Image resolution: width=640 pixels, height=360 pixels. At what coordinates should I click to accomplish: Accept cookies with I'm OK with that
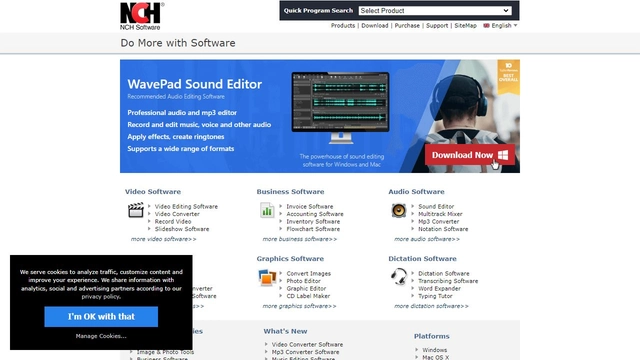[101, 317]
